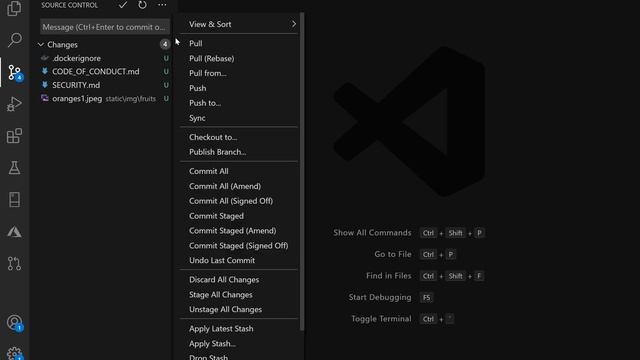Click the Toggle Terminal text
This screenshot has height=360, width=640.
381,319
